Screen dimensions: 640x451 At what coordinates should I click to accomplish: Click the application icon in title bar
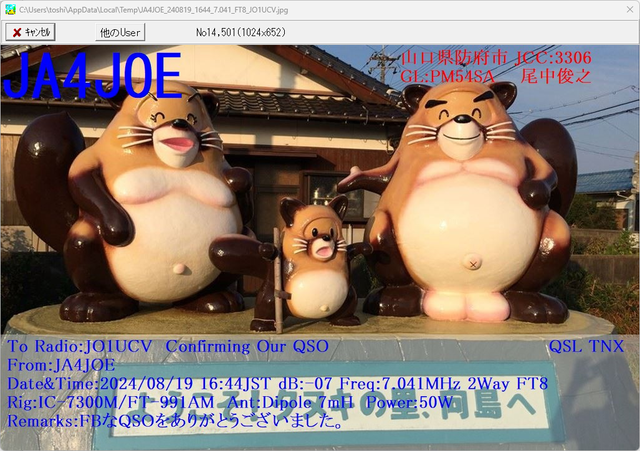10,9
